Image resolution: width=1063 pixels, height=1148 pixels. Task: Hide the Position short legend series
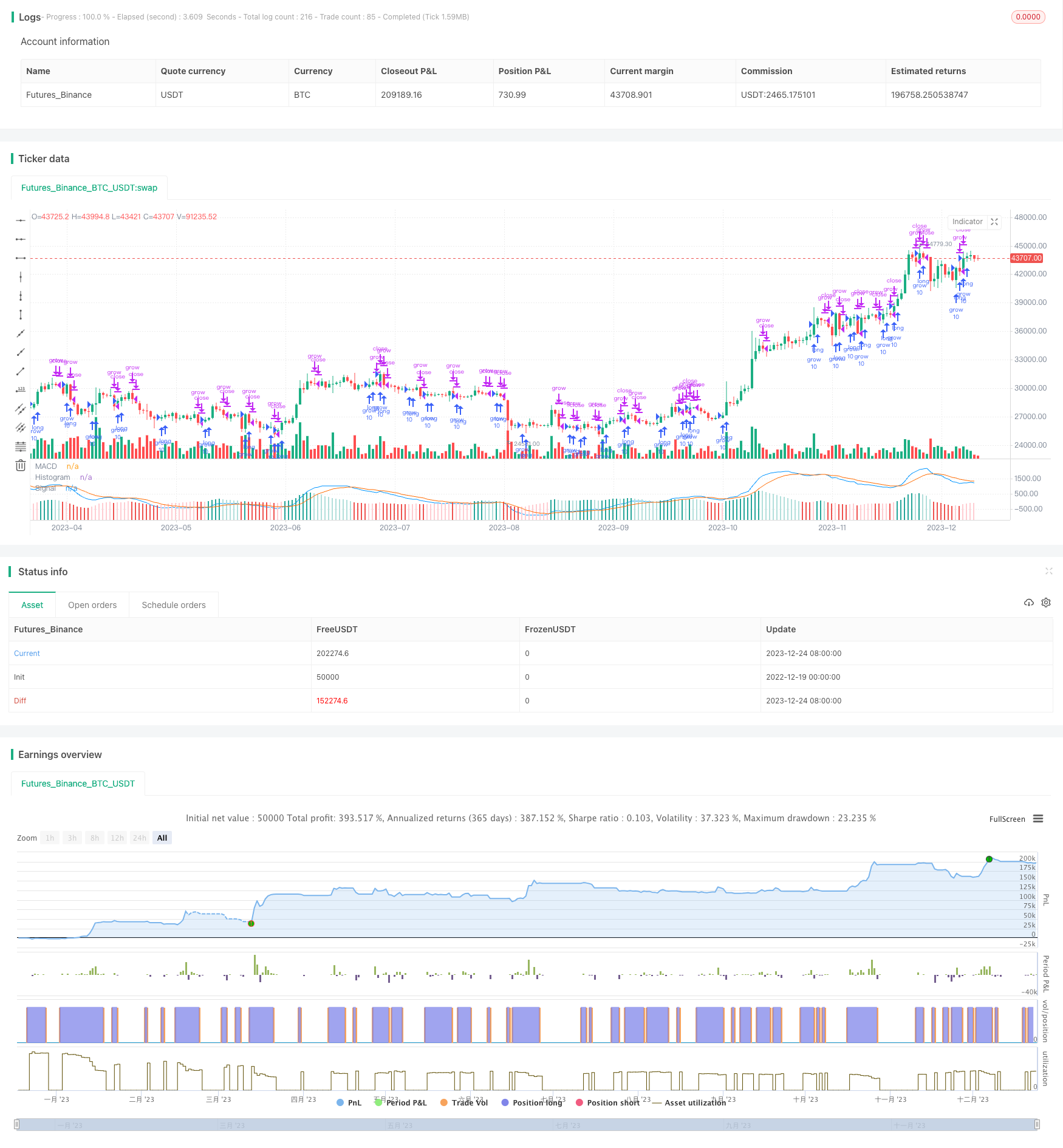click(607, 1102)
